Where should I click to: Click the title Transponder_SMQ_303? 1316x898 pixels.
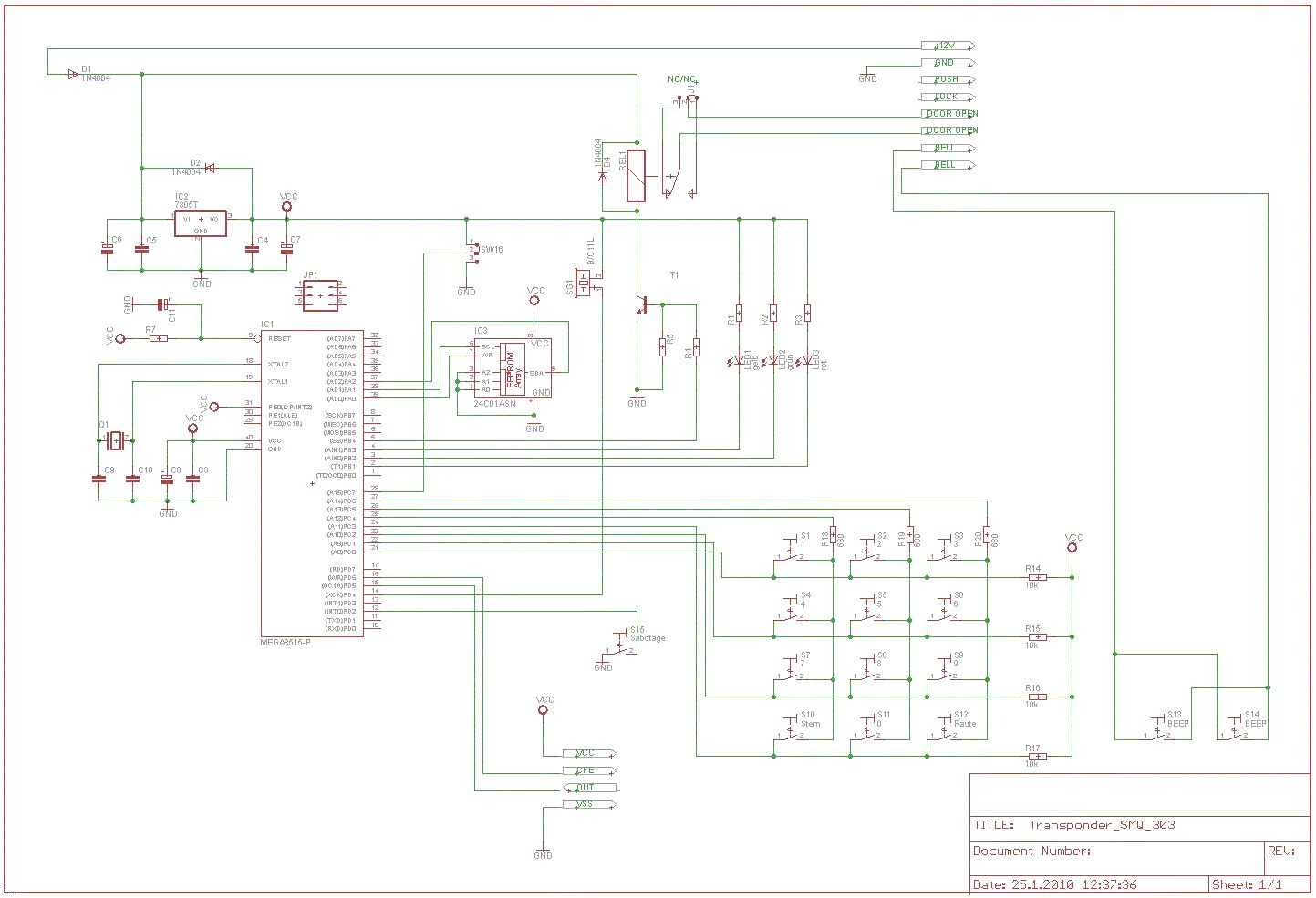pyautogui.click(x=1102, y=825)
